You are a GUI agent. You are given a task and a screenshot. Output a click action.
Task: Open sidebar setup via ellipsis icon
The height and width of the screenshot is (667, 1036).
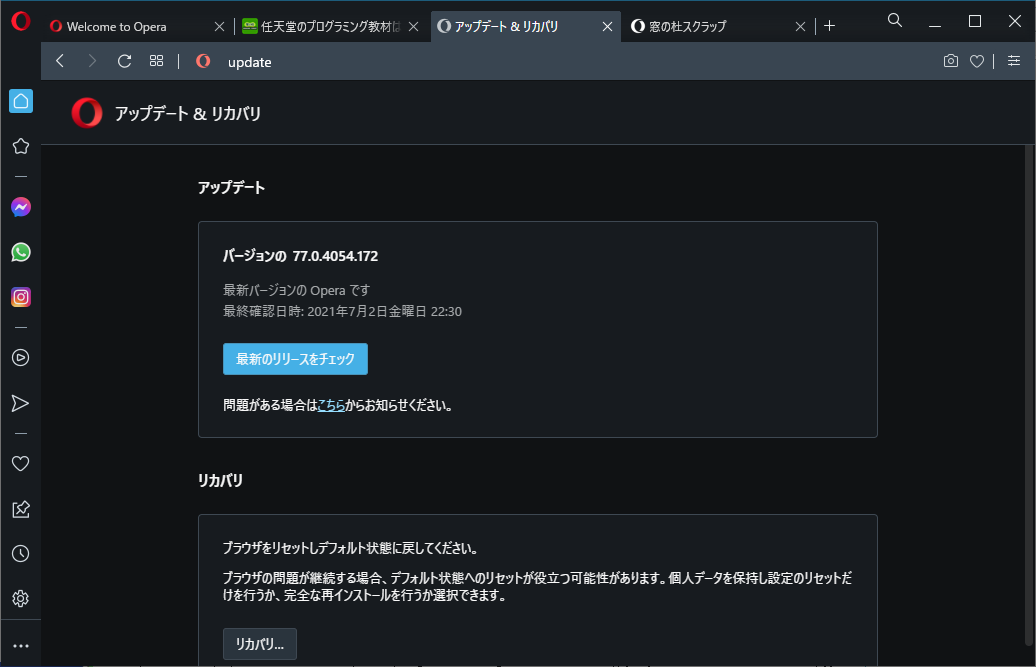pos(20,645)
